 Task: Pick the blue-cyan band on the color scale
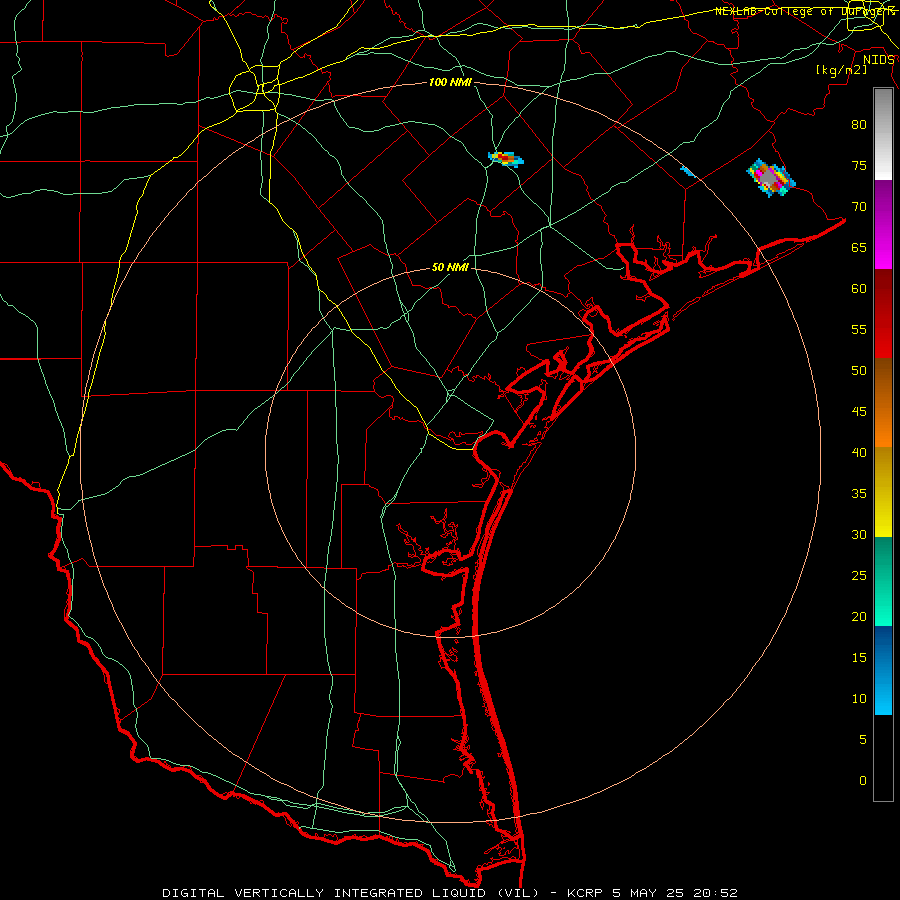click(883, 670)
